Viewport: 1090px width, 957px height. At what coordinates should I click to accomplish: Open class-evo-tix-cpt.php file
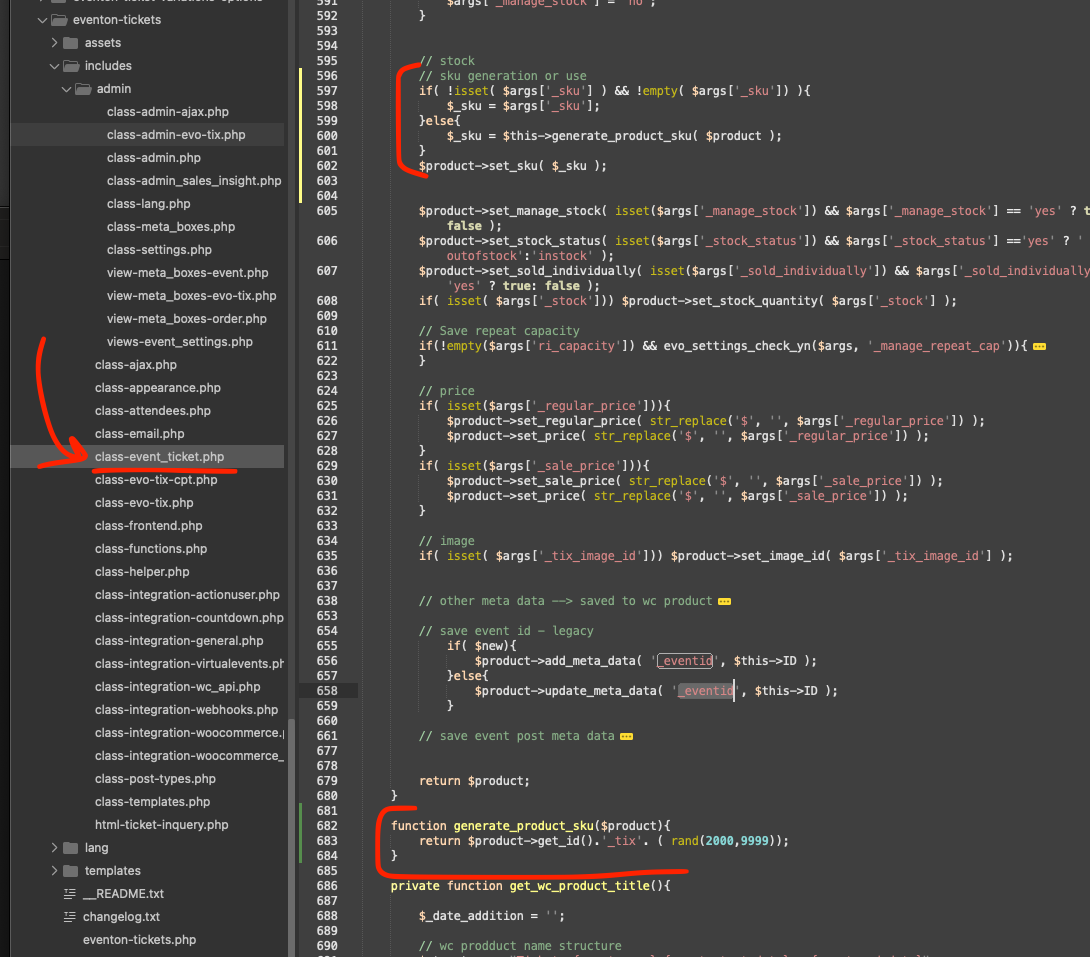(x=156, y=480)
